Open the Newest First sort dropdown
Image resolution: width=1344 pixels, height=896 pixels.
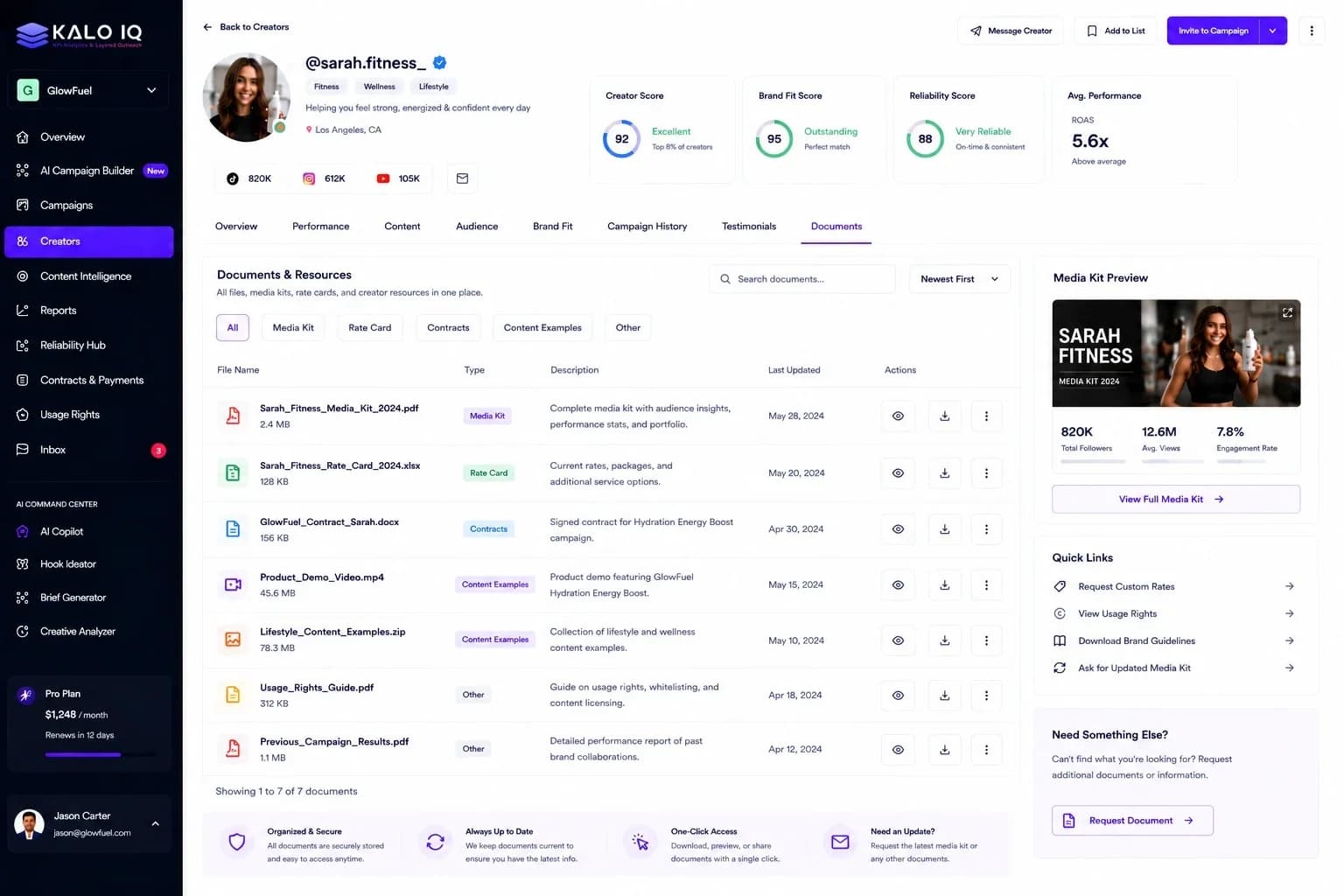(x=959, y=279)
